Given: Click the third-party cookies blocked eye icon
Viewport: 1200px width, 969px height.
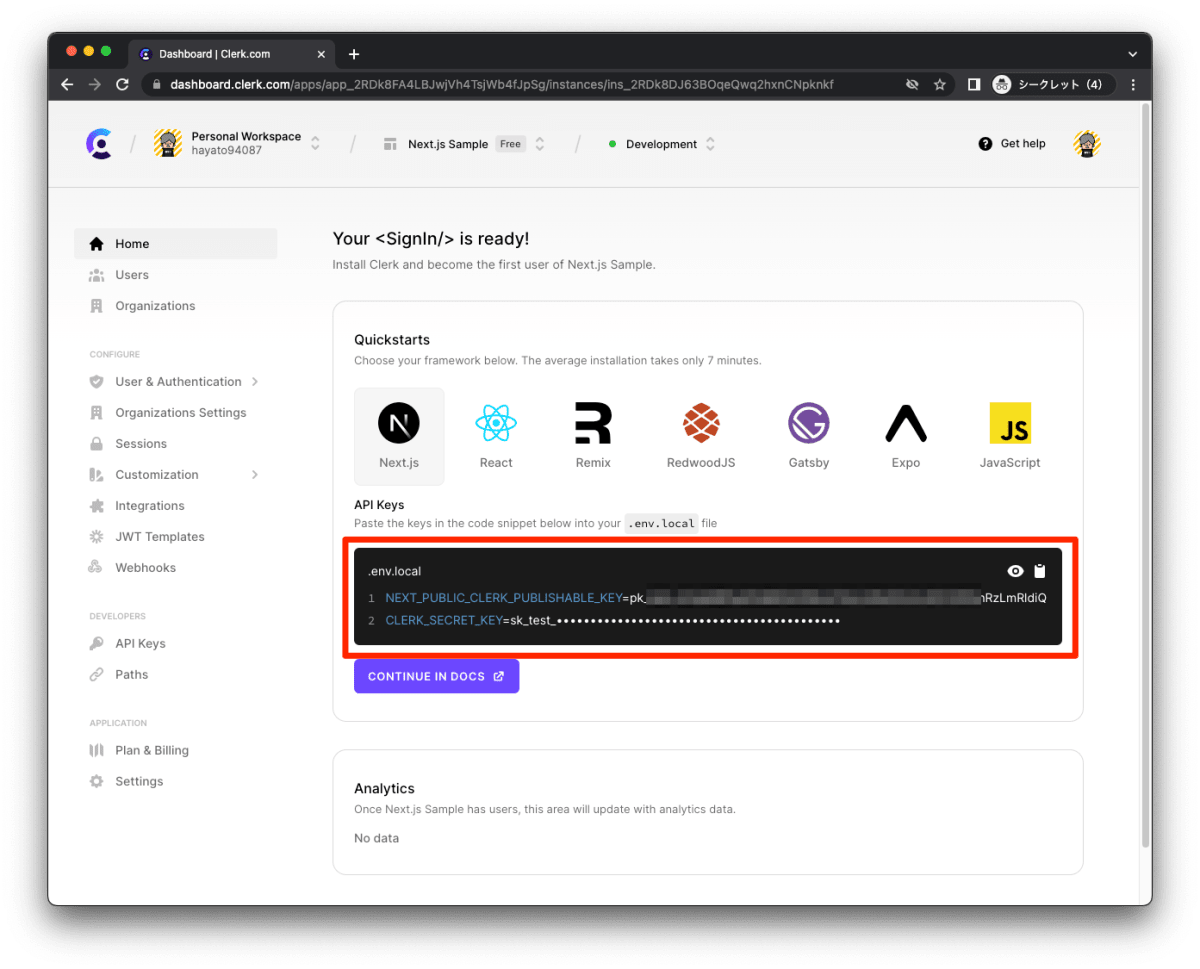Looking at the screenshot, I should (912, 85).
